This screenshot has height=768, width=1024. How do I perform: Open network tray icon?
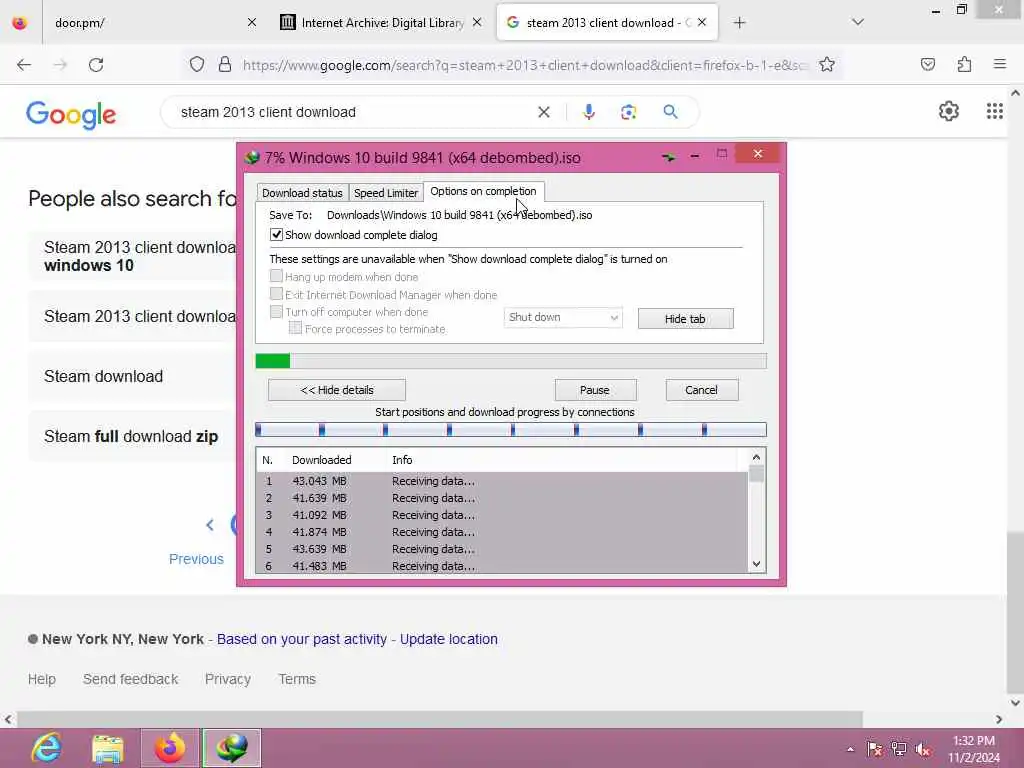point(899,749)
